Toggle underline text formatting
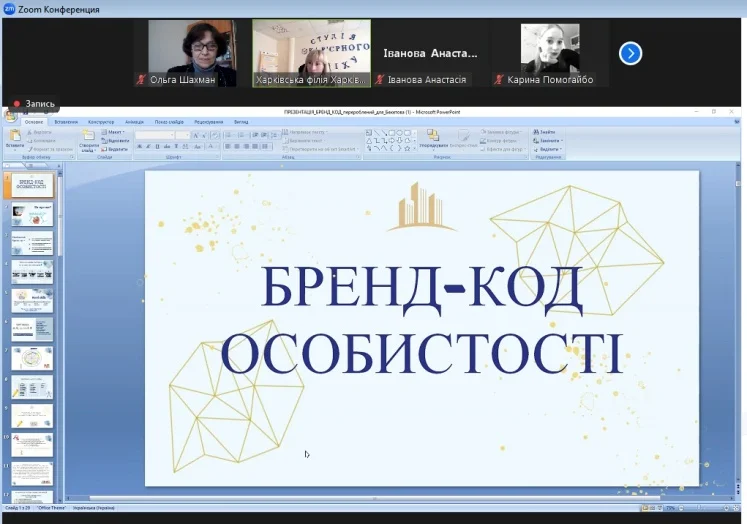The height and width of the screenshot is (524, 747). coord(155,146)
